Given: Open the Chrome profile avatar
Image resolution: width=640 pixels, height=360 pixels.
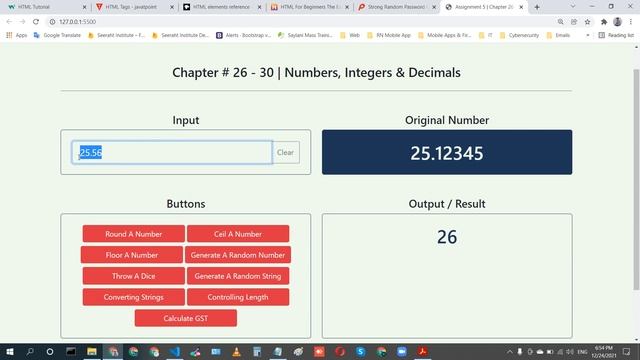Looking at the screenshot, I should click(617, 22).
